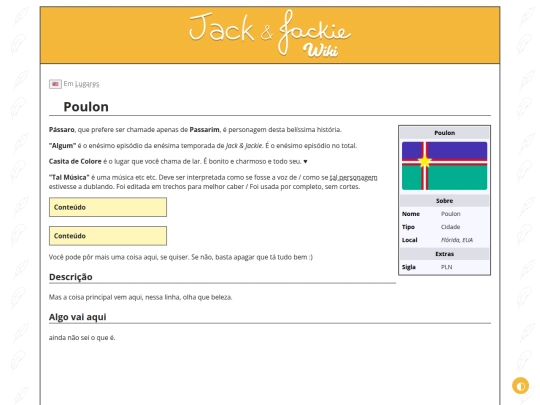Click the Sobre header in the infobox
This screenshot has height=405, width=540.
tap(444, 201)
